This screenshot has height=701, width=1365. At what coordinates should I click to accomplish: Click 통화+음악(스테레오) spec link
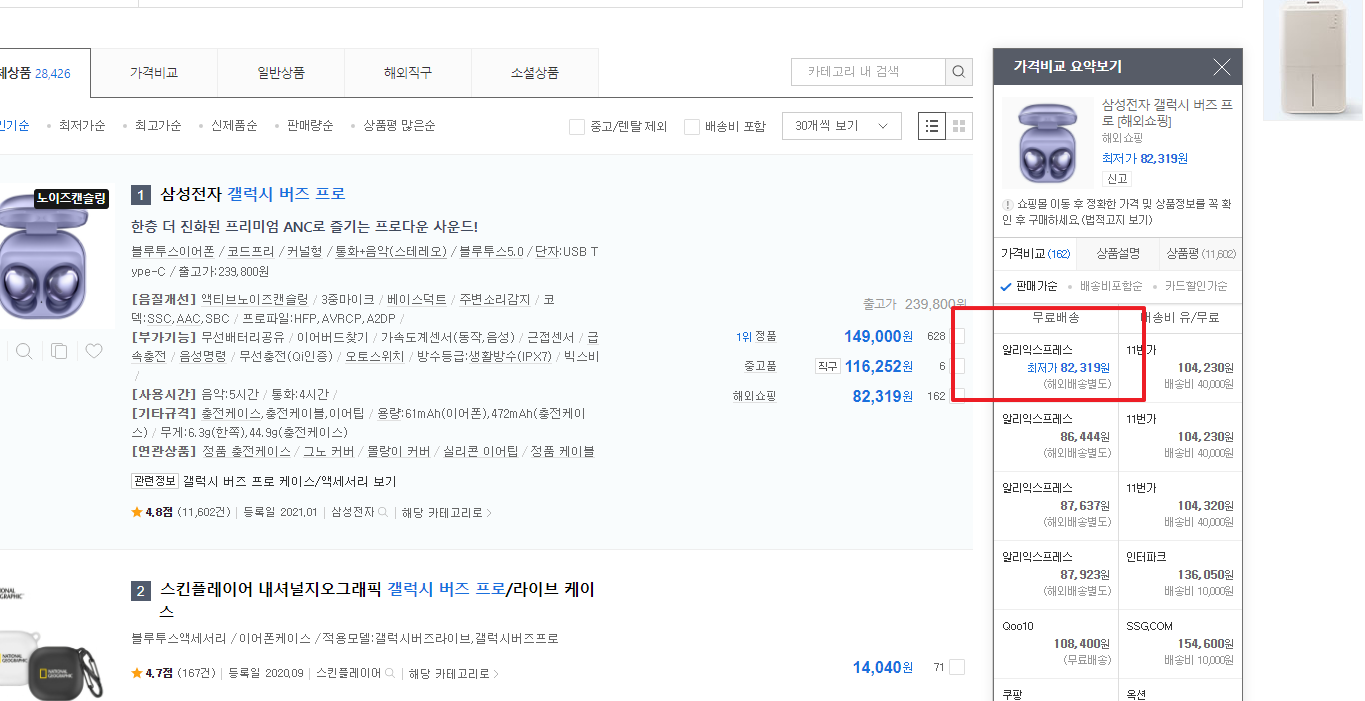(391, 251)
